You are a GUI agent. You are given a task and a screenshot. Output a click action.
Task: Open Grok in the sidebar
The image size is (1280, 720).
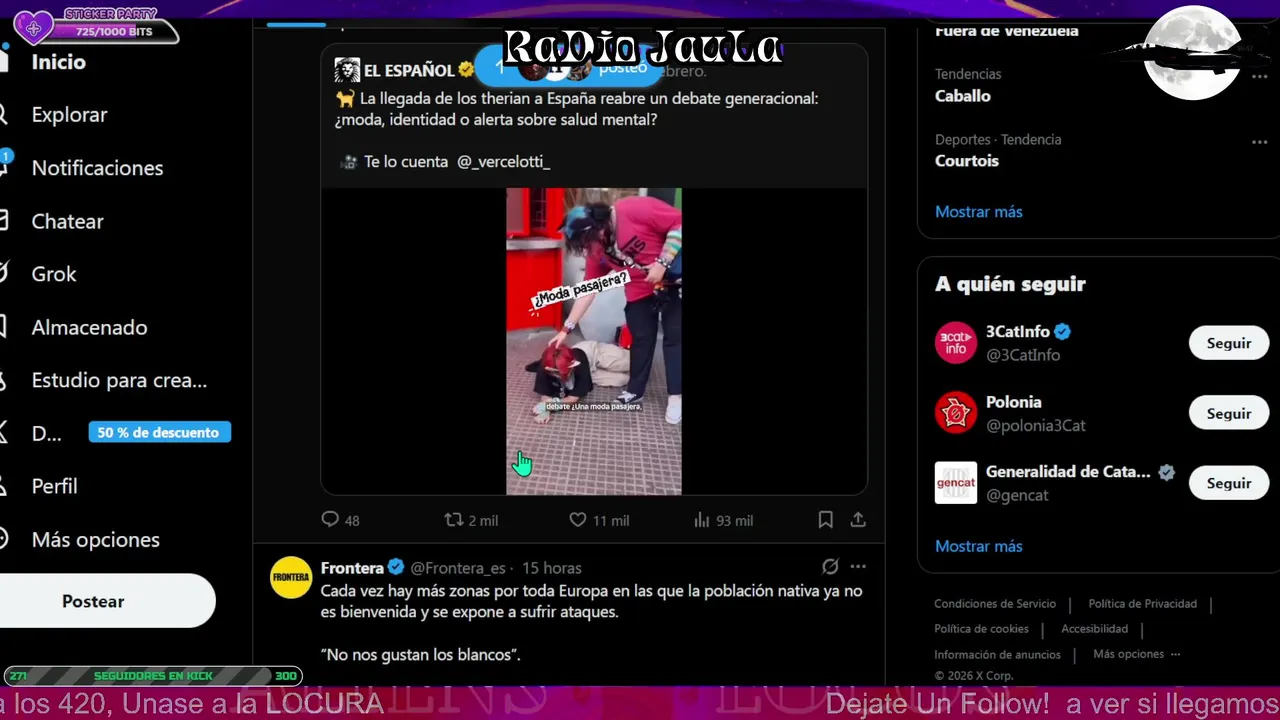click(54, 274)
